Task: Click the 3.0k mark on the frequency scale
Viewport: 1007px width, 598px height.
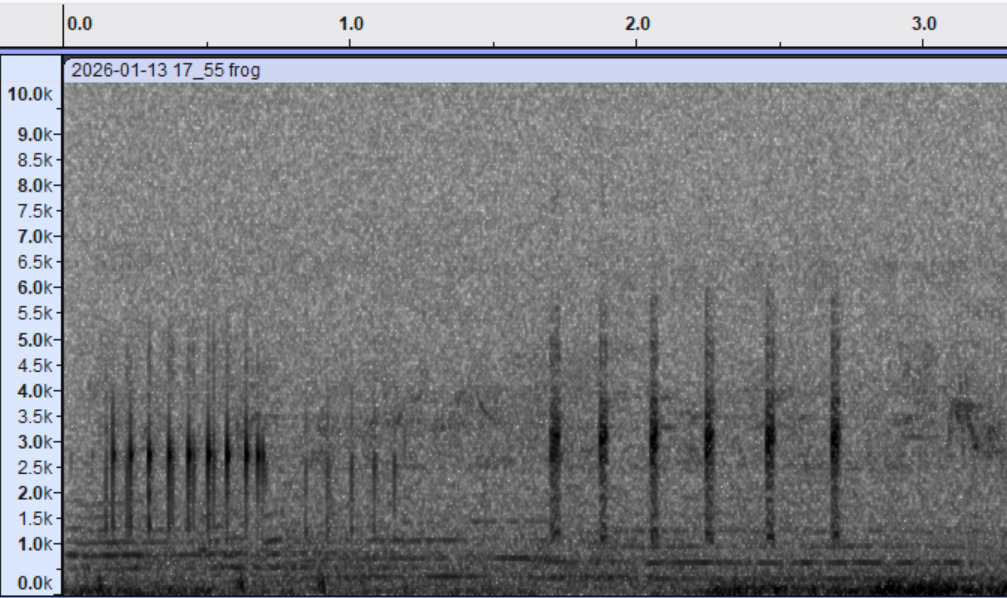Action: click(x=35, y=442)
